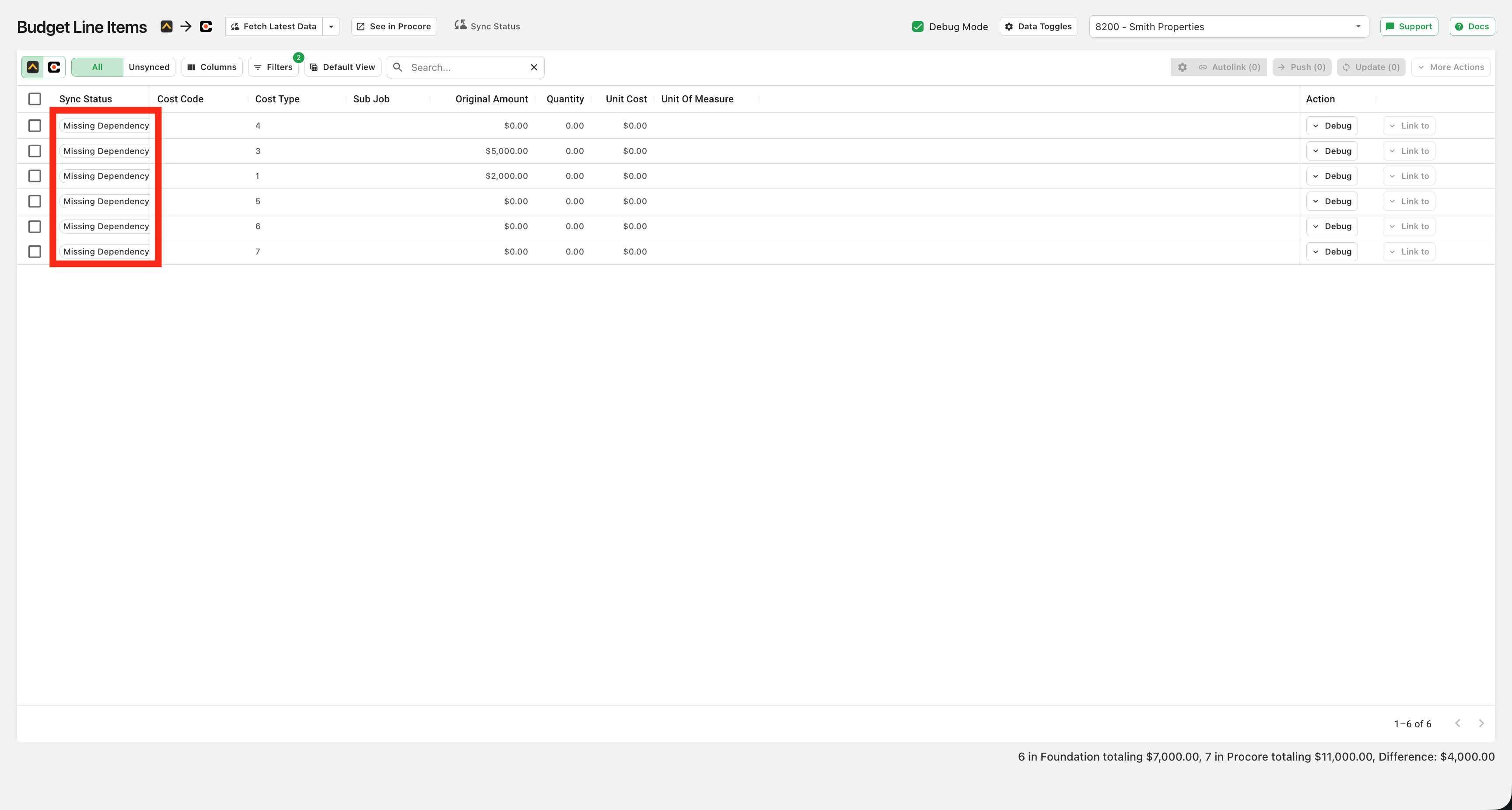Expand the dropdown arrow beside Fetch Latest Data

[x=331, y=26]
